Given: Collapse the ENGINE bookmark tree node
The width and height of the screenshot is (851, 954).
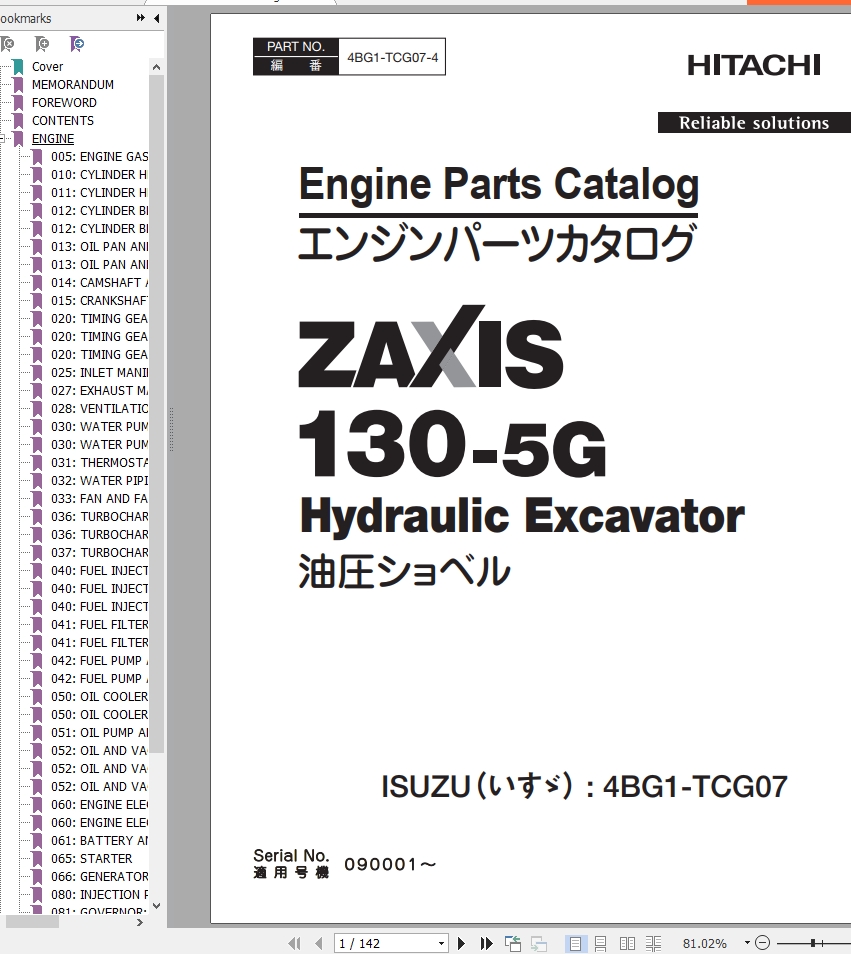Looking at the screenshot, I should click(x=2, y=139).
